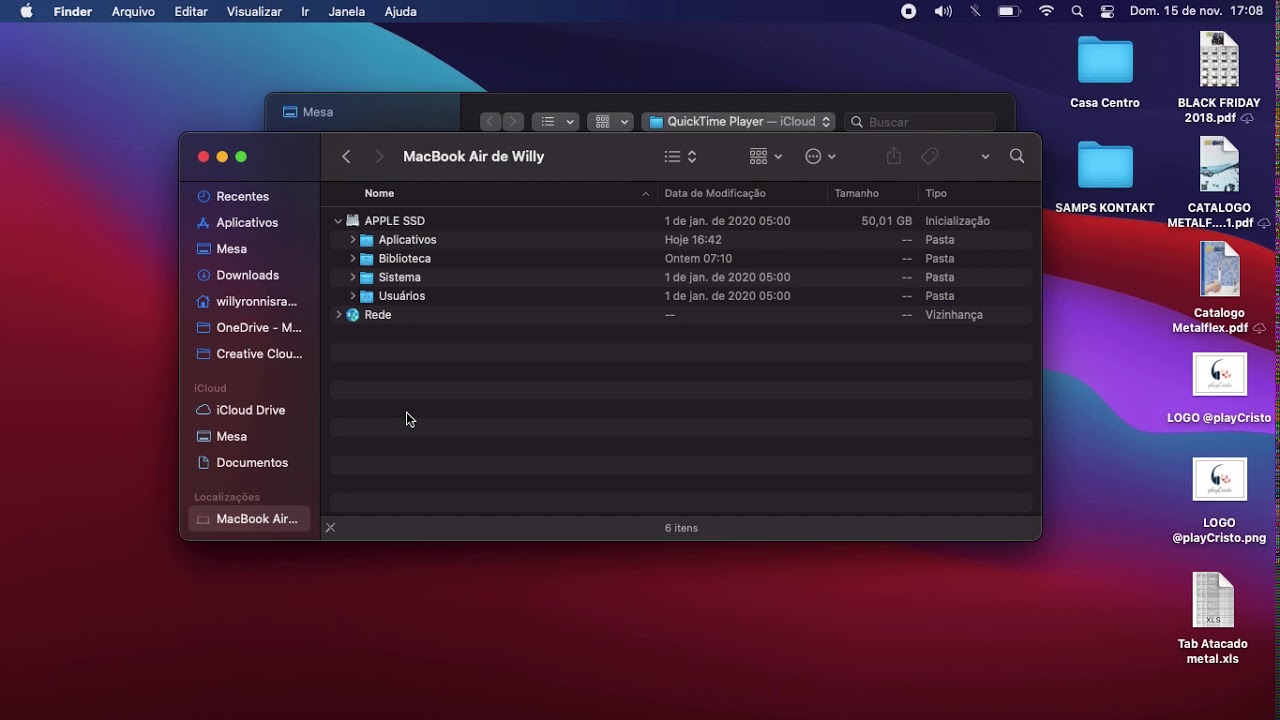This screenshot has width=1280, height=720.
Task: Open Control Center from menu bar
Action: coord(1107,11)
